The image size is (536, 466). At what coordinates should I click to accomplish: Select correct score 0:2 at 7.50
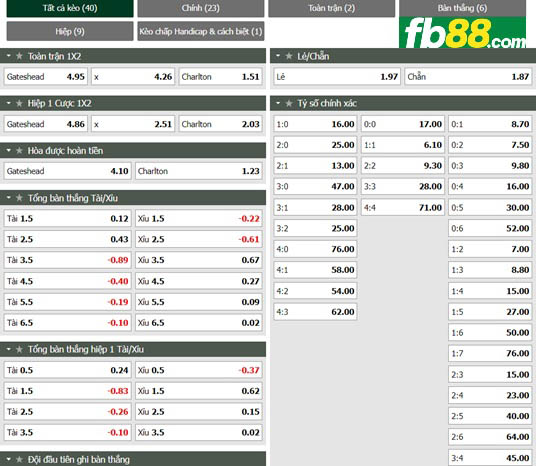(490, 145)
